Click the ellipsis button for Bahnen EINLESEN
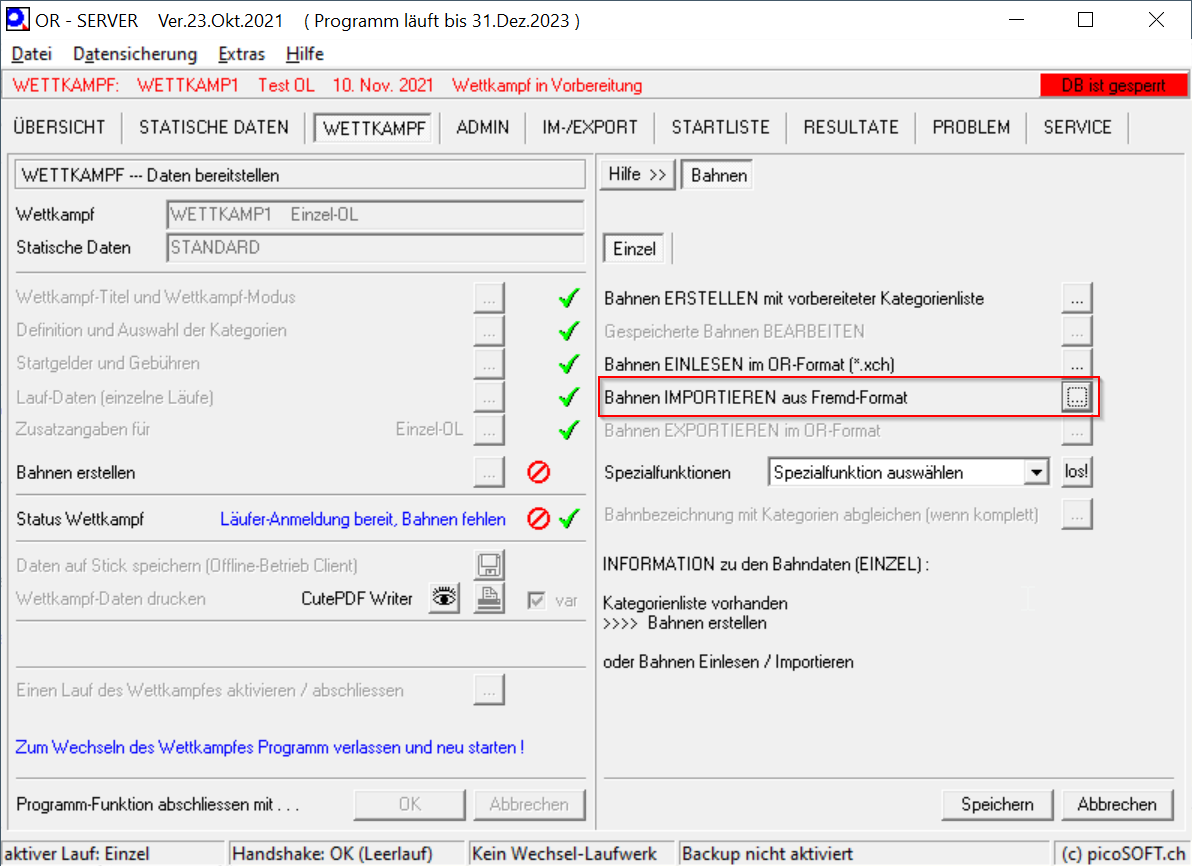The image size is (1192, 866). (1076, 363)
